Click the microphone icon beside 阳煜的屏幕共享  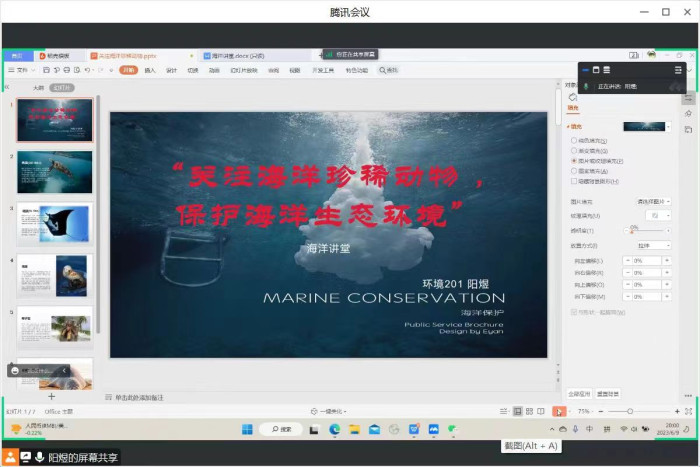tap(39, 457)
